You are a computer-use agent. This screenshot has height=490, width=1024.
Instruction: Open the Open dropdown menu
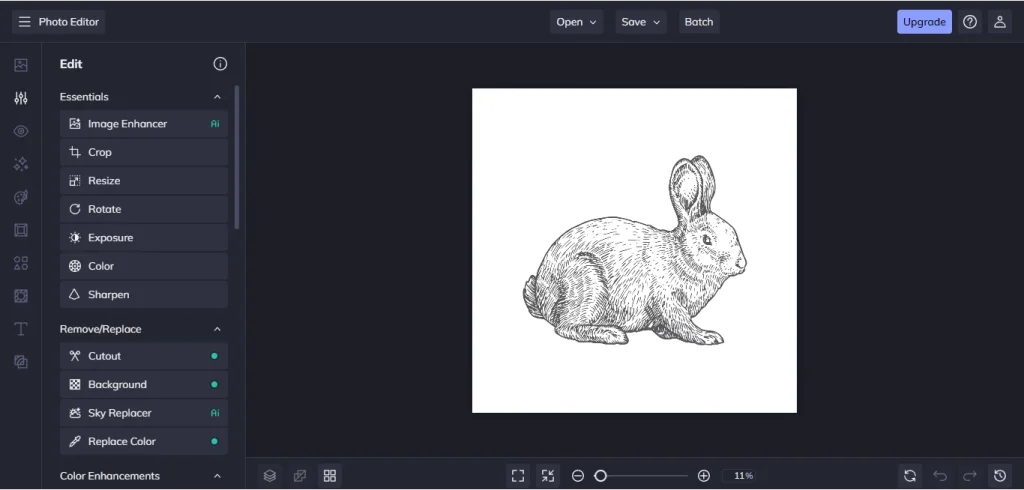[x=576, y=22]
